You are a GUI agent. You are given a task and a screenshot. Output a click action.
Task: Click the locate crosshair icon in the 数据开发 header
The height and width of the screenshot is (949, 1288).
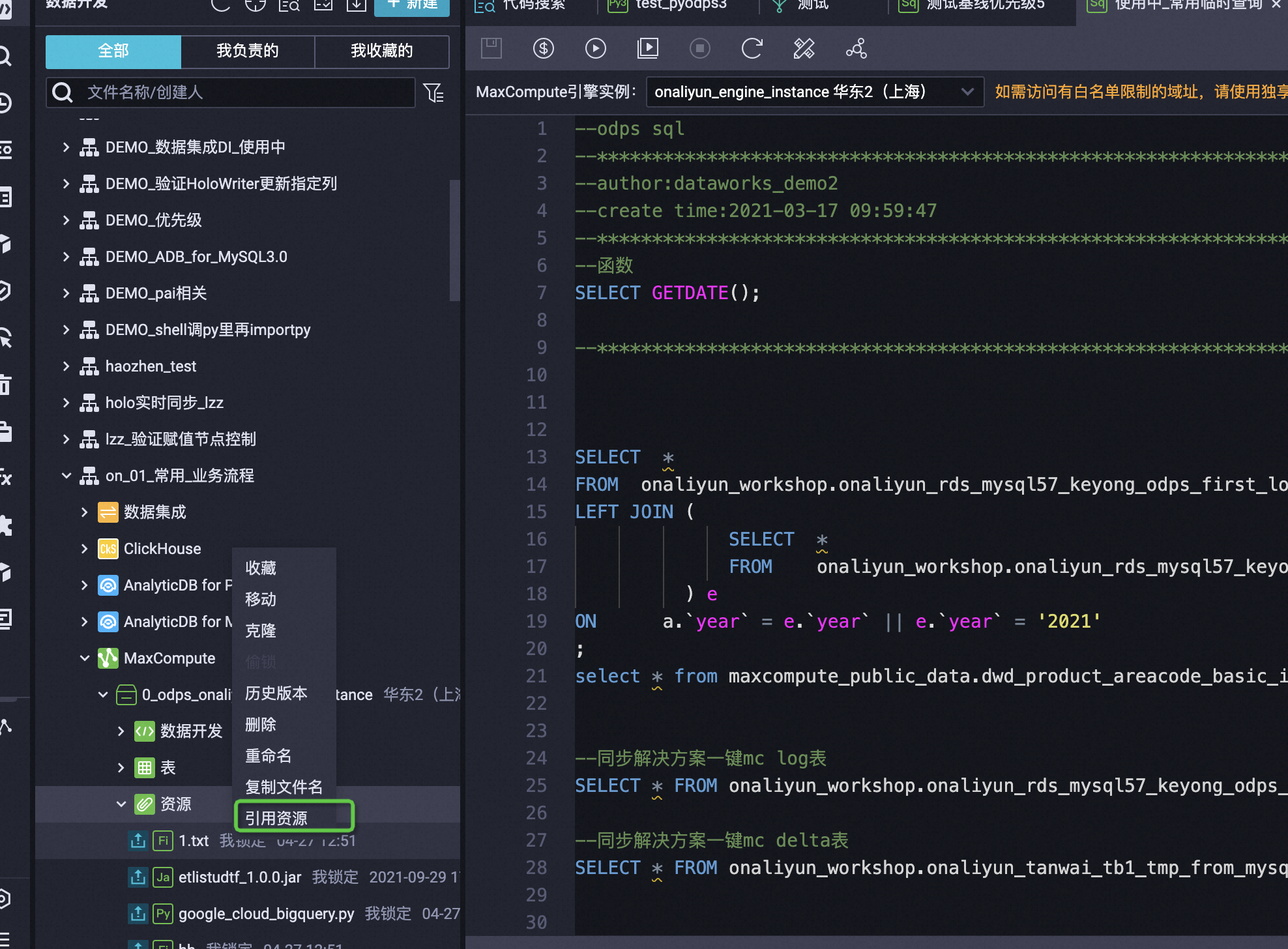(255, 4)
